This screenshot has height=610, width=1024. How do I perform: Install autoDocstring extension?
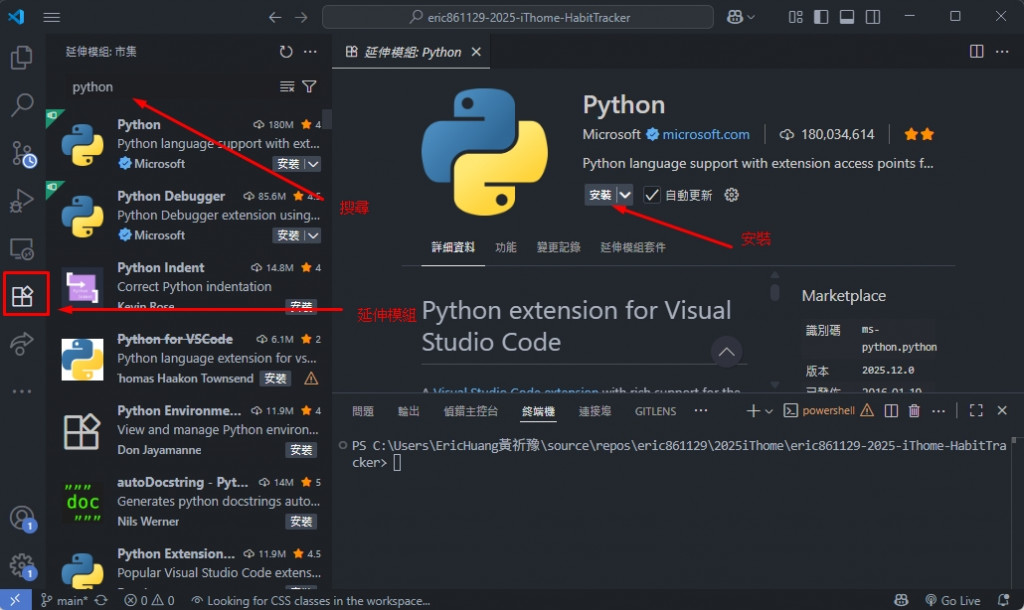(x=301, y=521)
